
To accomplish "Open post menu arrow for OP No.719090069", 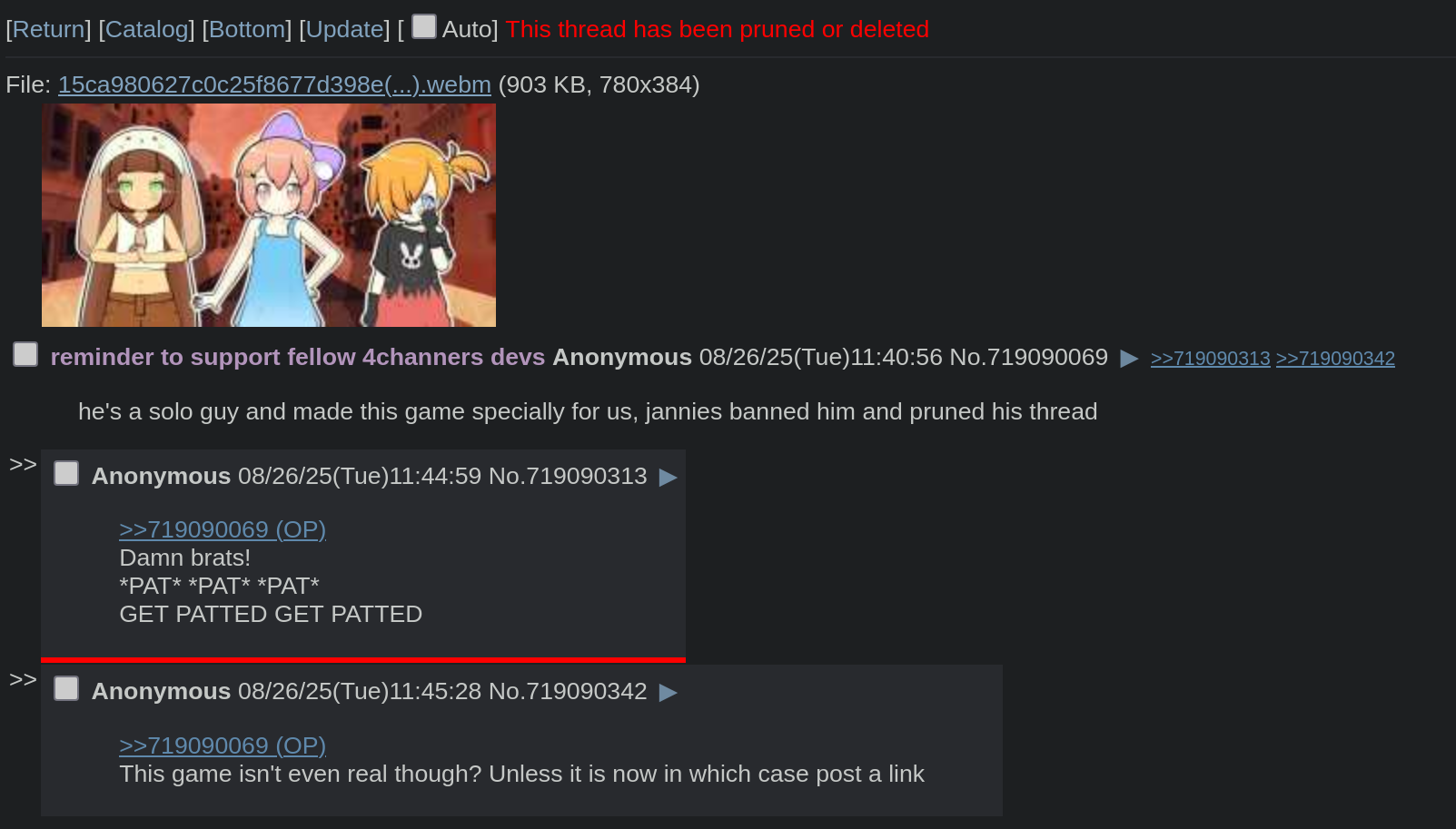I will [x=1129, y=359].
